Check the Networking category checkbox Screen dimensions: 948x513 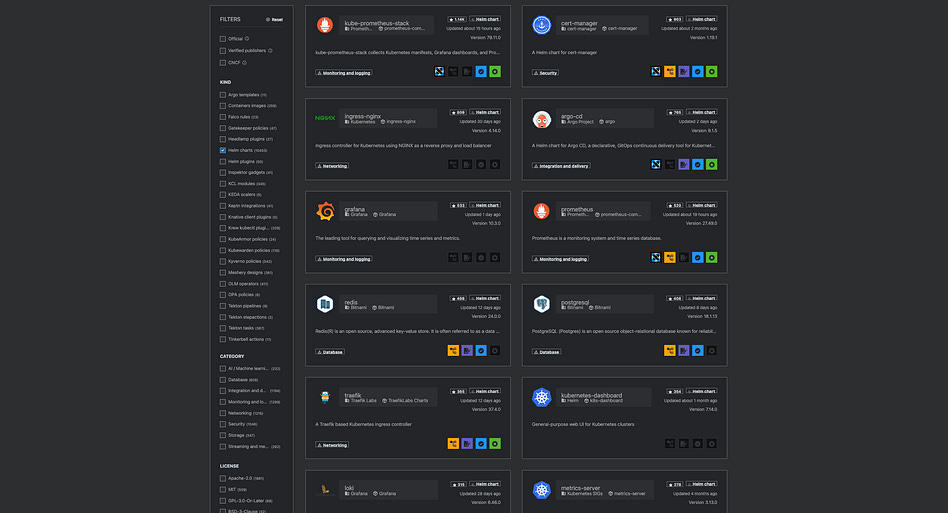222,413
